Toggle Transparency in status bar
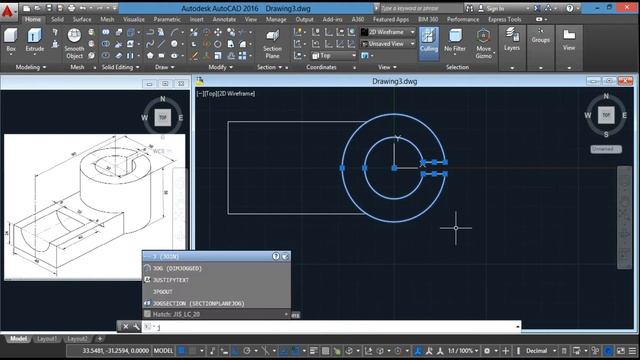Image resolution: width=640 pixels, height=360 pixels. pos(325,351)
